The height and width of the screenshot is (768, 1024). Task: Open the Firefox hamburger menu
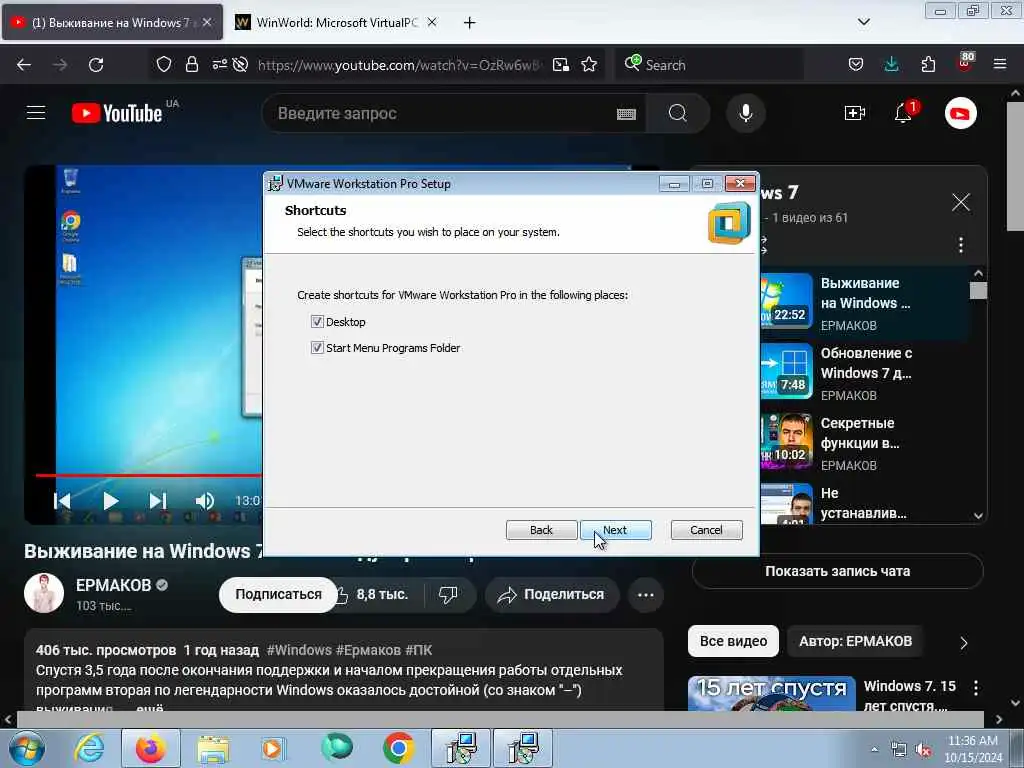tap(1000, 65)
